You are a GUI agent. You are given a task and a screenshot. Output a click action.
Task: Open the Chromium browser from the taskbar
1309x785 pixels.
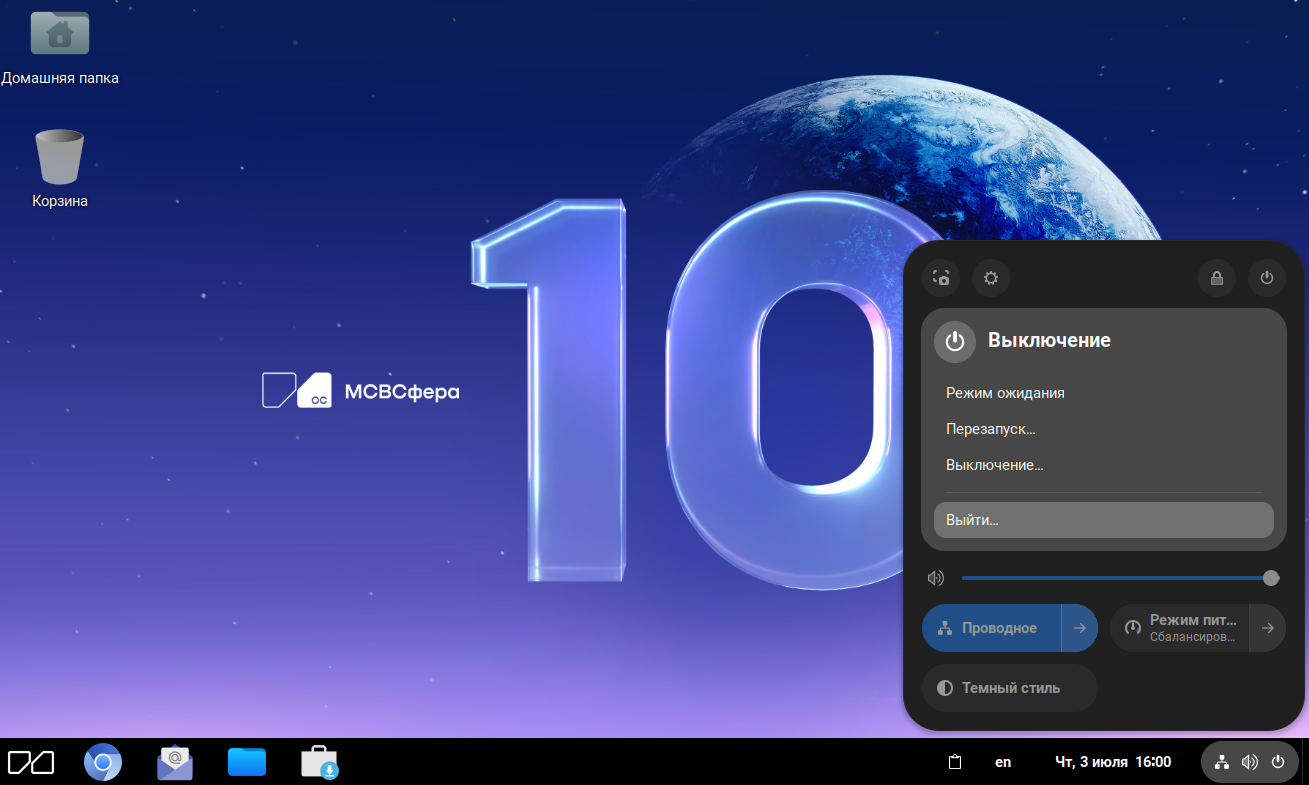(x=102, y=763)
